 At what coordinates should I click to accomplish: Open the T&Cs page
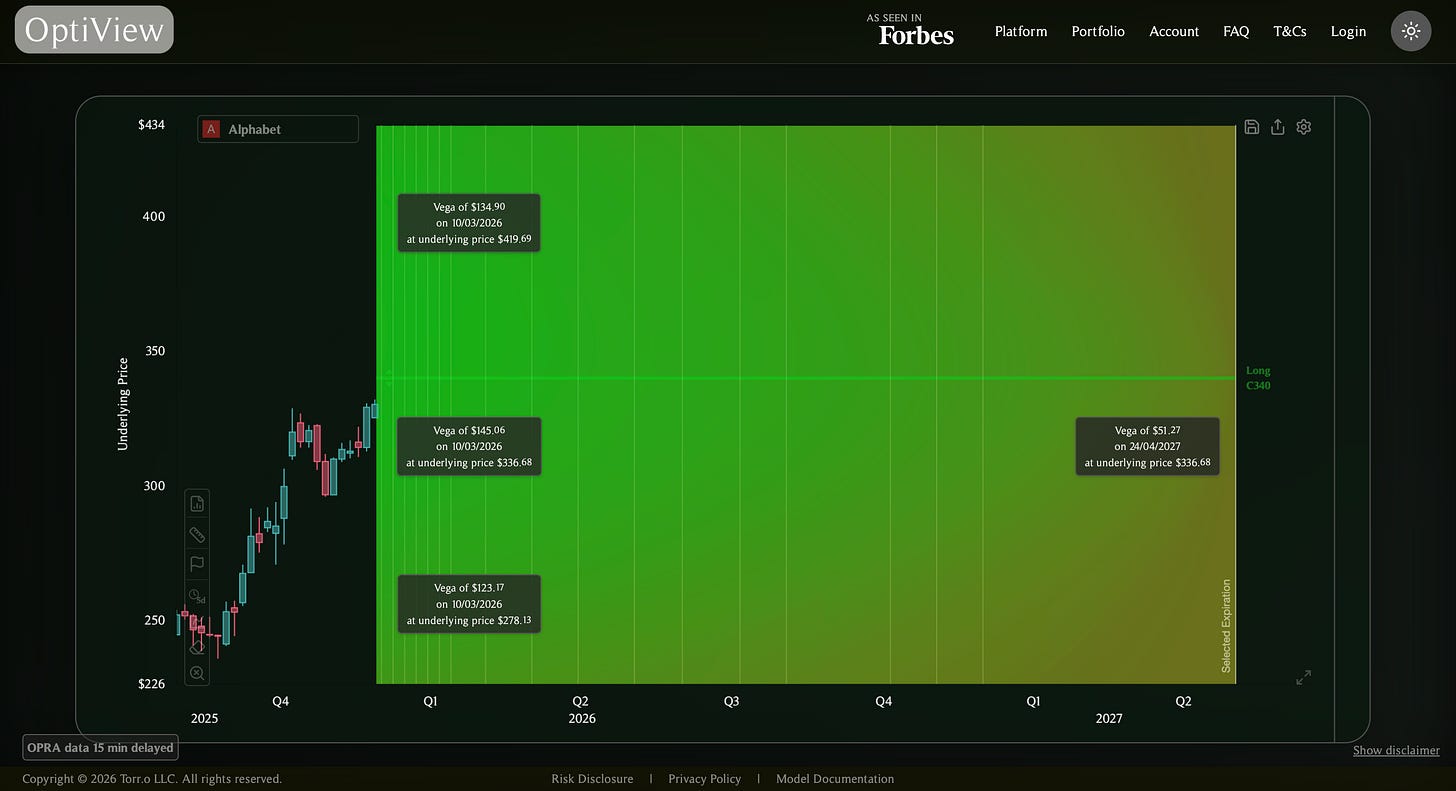click(1290, 31)
